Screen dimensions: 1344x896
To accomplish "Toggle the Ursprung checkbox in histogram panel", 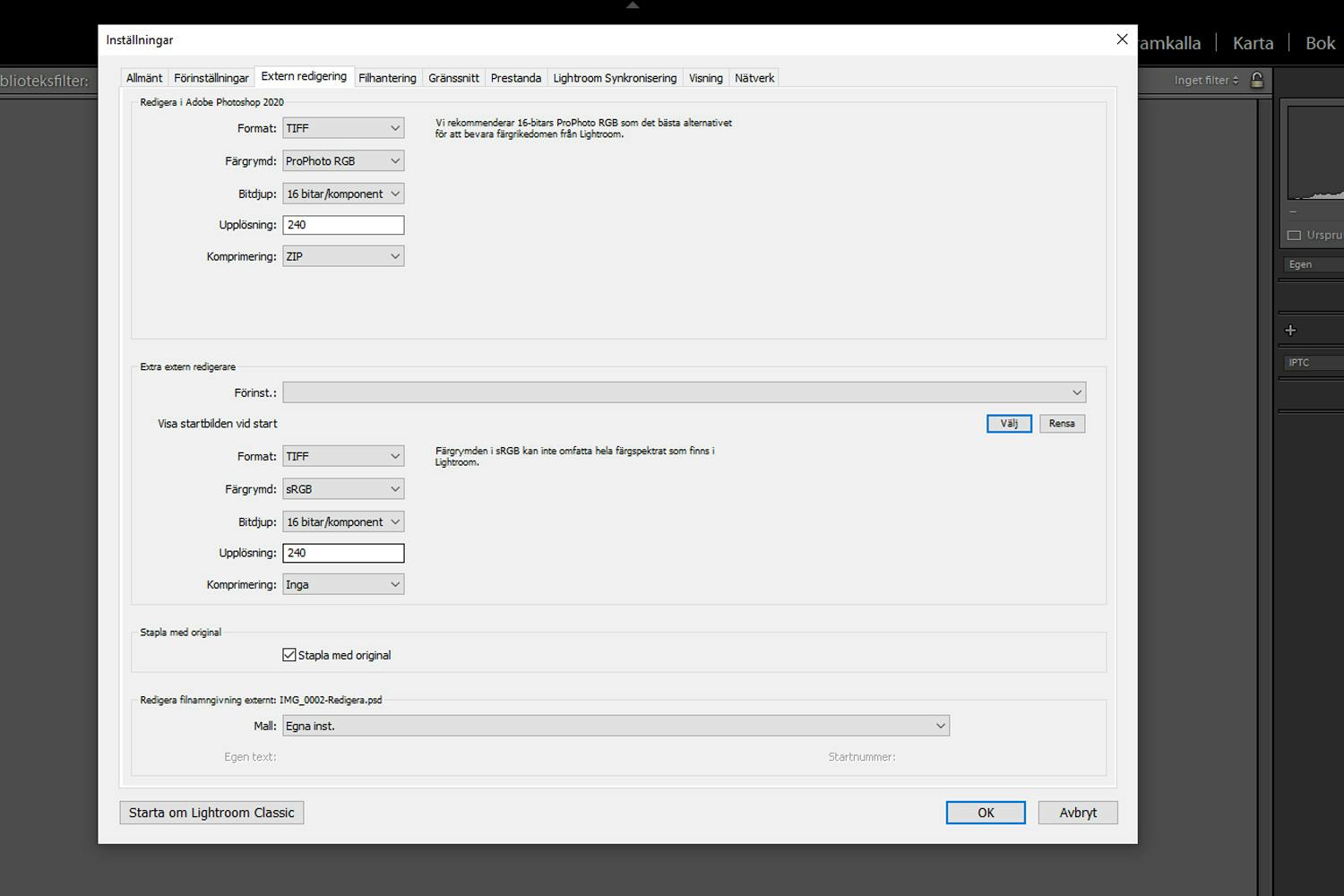I will tap(1294, 235).
